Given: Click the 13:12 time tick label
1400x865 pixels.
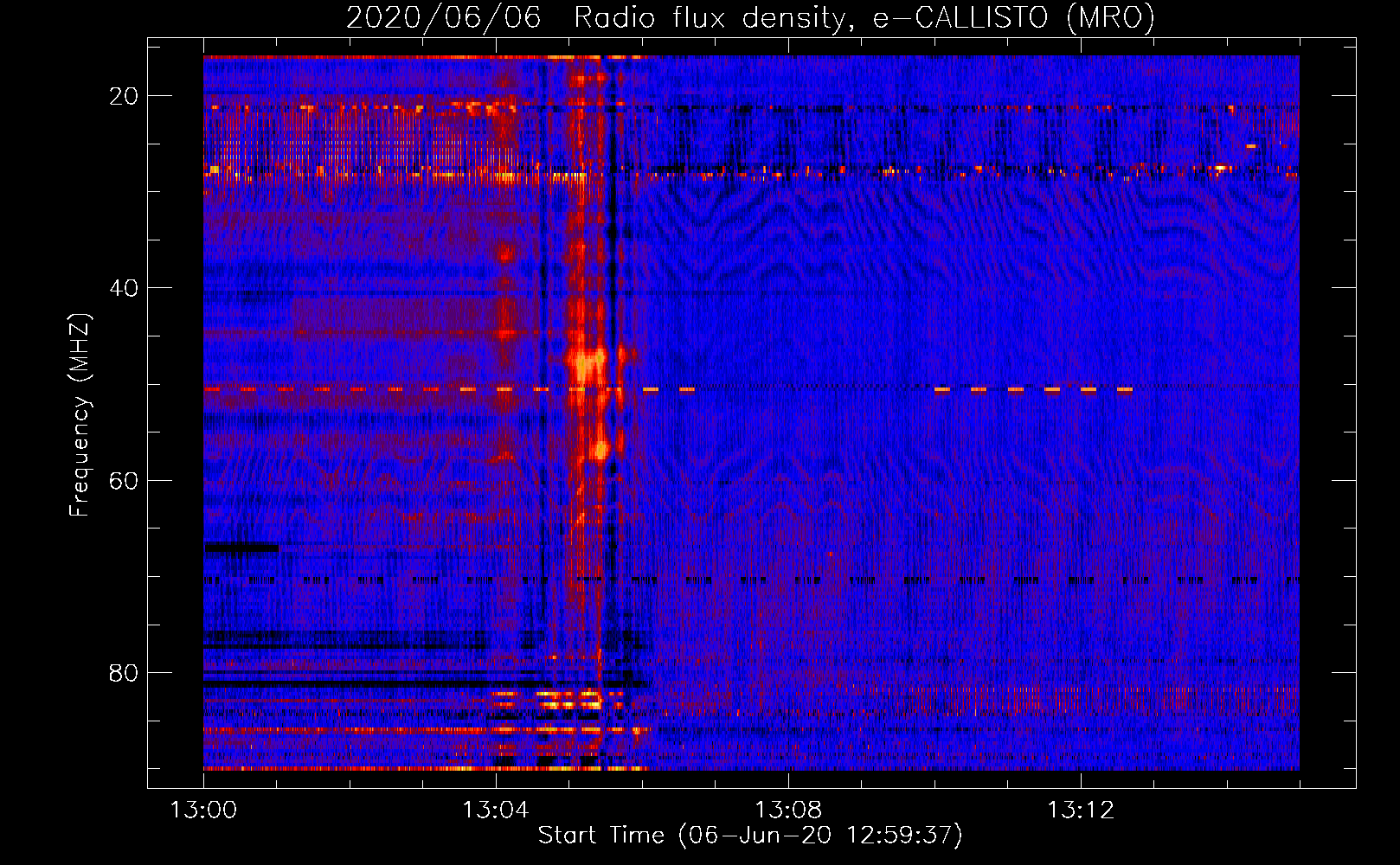Looking at the screenshot, I should [1081, 811].
